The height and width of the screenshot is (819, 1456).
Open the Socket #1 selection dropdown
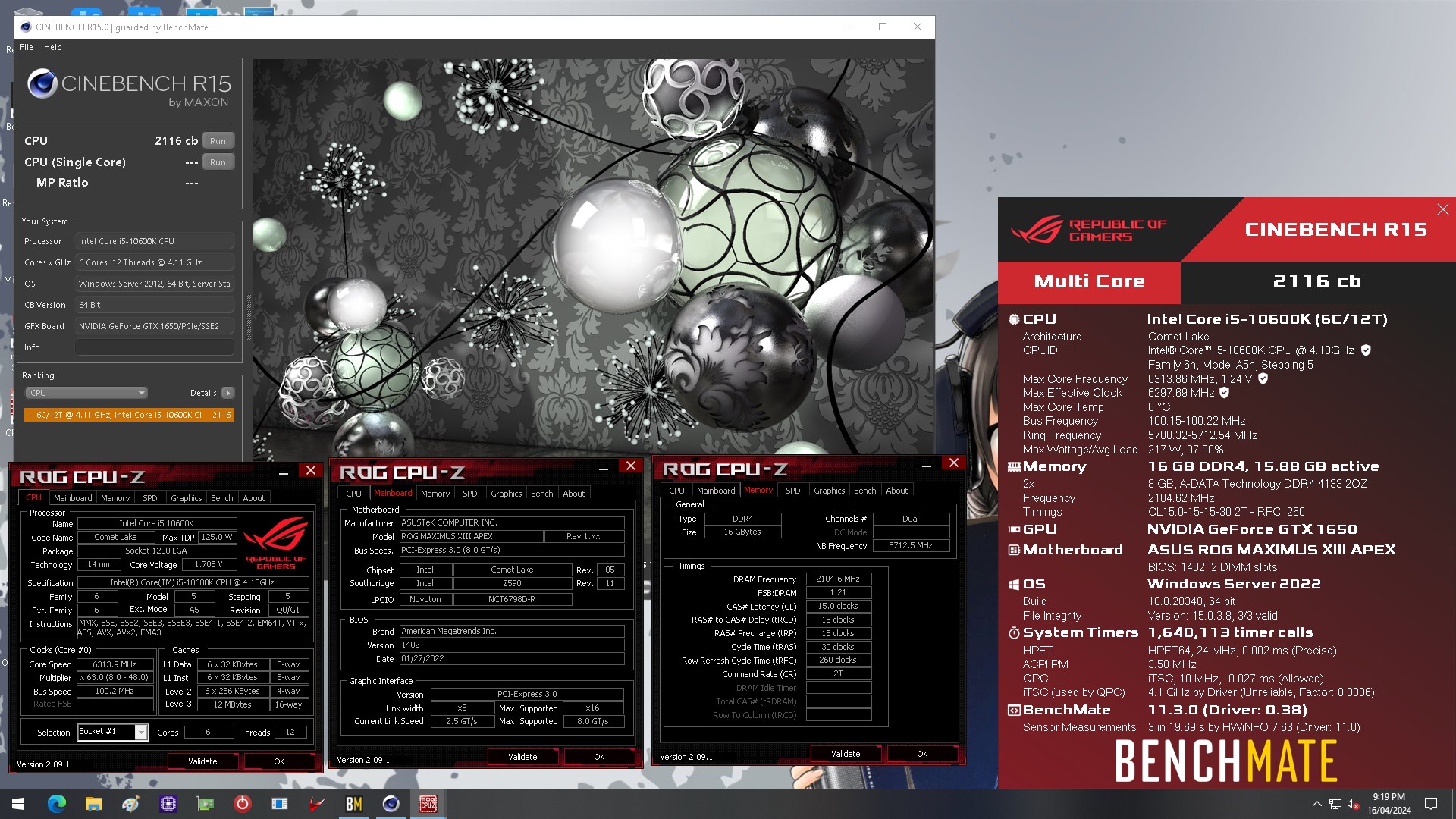(x=113, y=732)
